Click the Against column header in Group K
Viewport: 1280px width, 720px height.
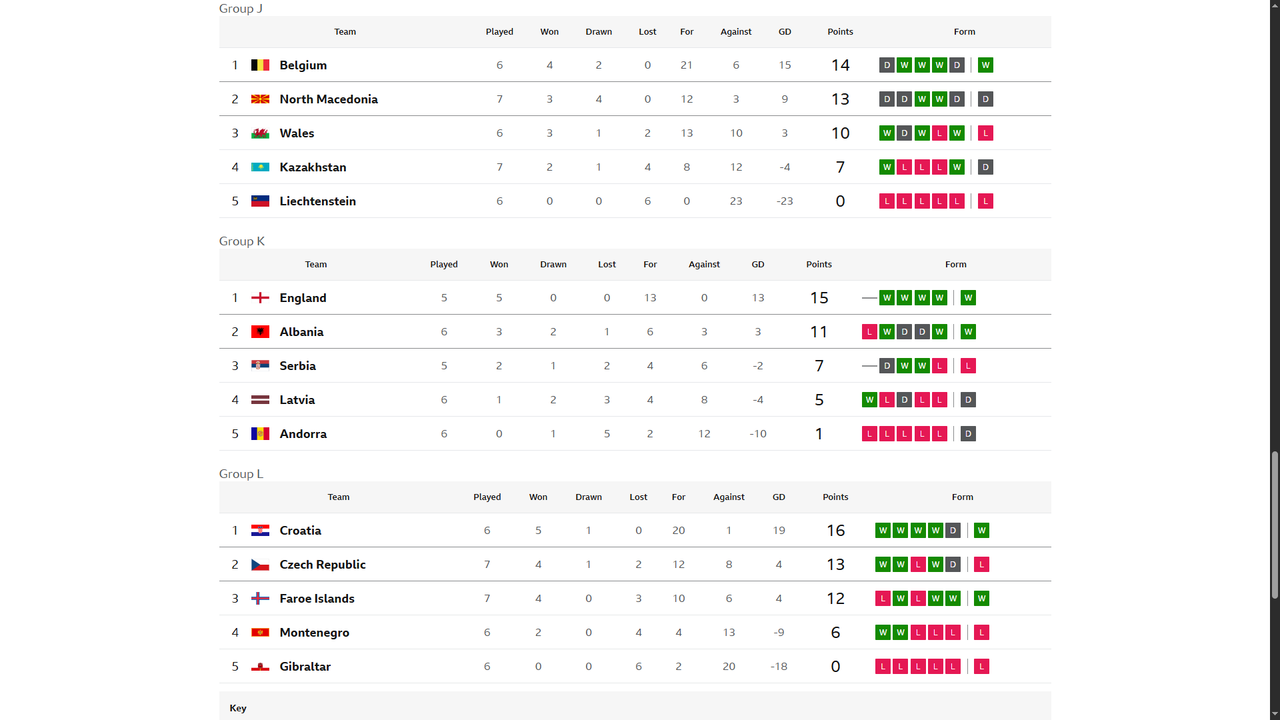(704, 265)
